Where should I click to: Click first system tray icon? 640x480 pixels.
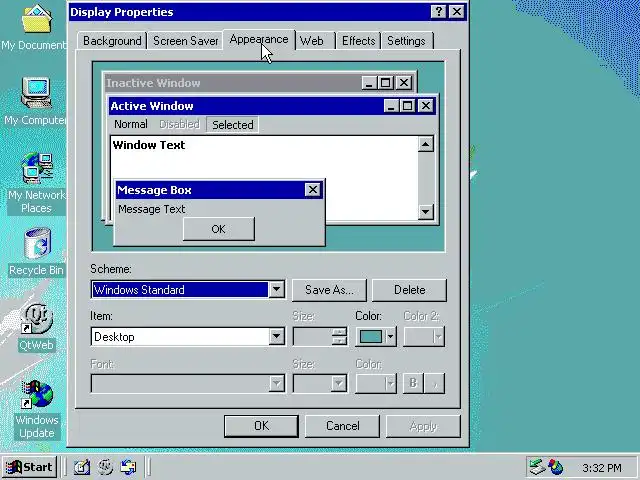537,467
